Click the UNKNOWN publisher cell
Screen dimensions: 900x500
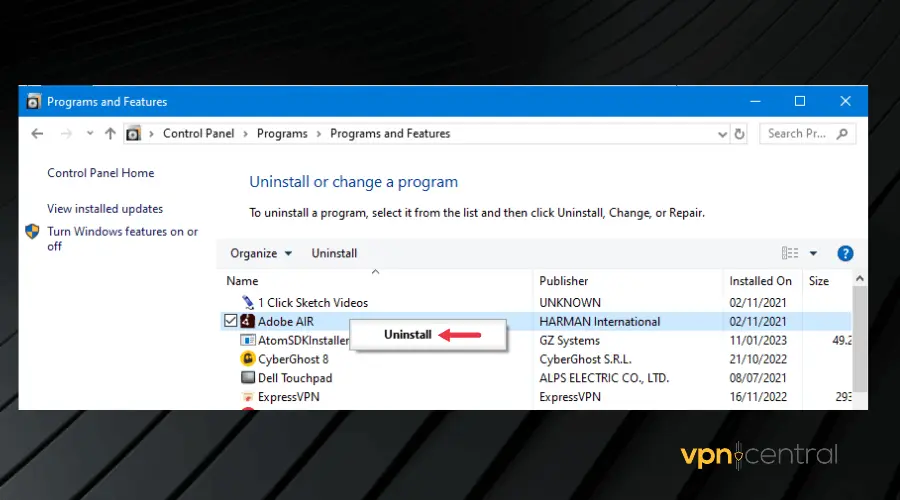tap(570, 303)
